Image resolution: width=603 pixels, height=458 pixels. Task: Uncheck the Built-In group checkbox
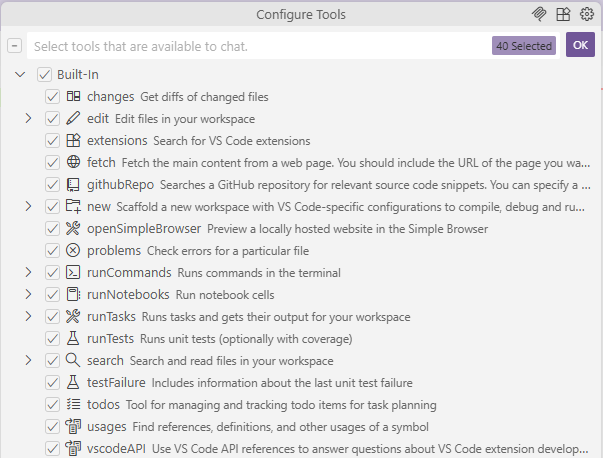pos(44,75)
